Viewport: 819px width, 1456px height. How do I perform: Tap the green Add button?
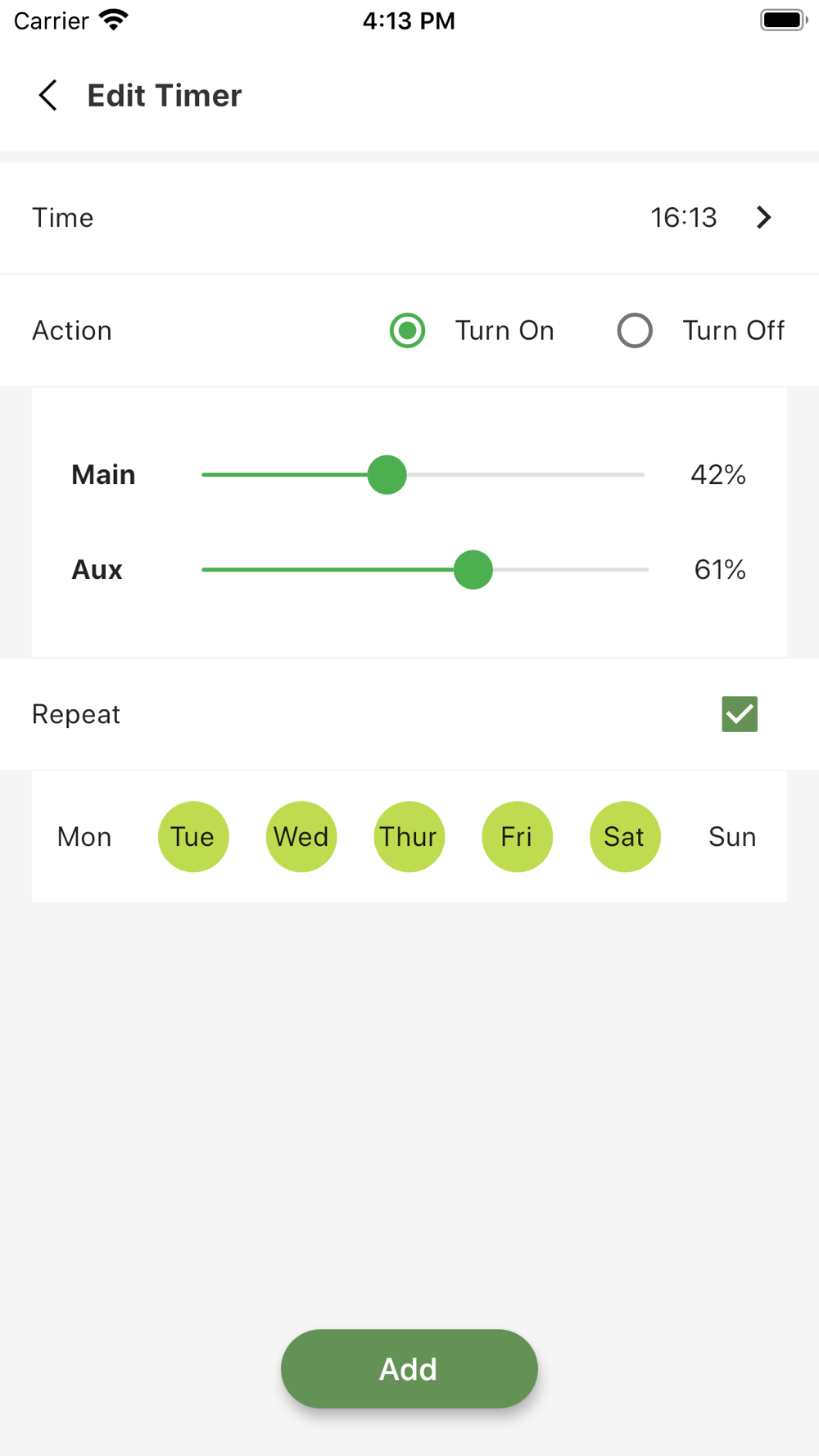coord(409,1369)
